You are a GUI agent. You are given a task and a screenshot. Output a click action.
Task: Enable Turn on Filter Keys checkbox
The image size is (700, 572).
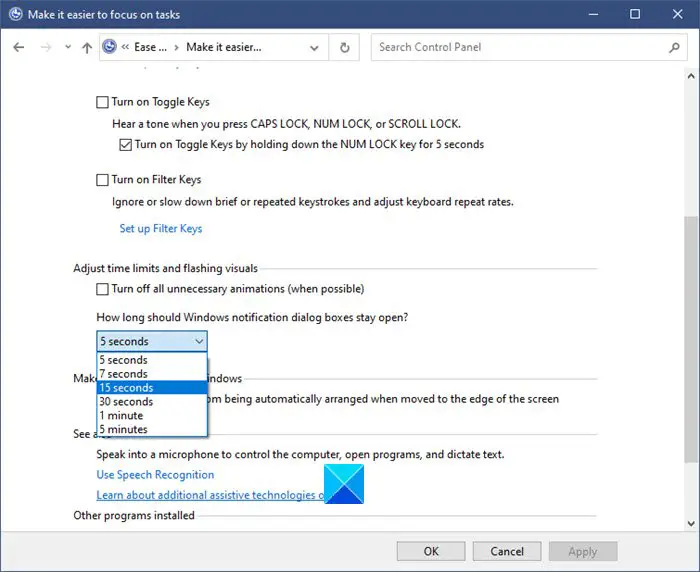tap(102, 180)
